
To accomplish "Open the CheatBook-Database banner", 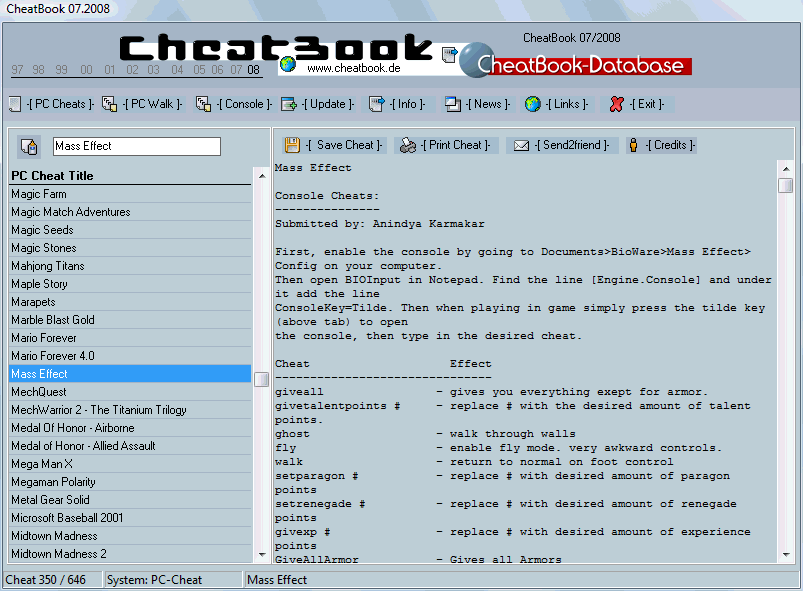I will coord(584,66).
